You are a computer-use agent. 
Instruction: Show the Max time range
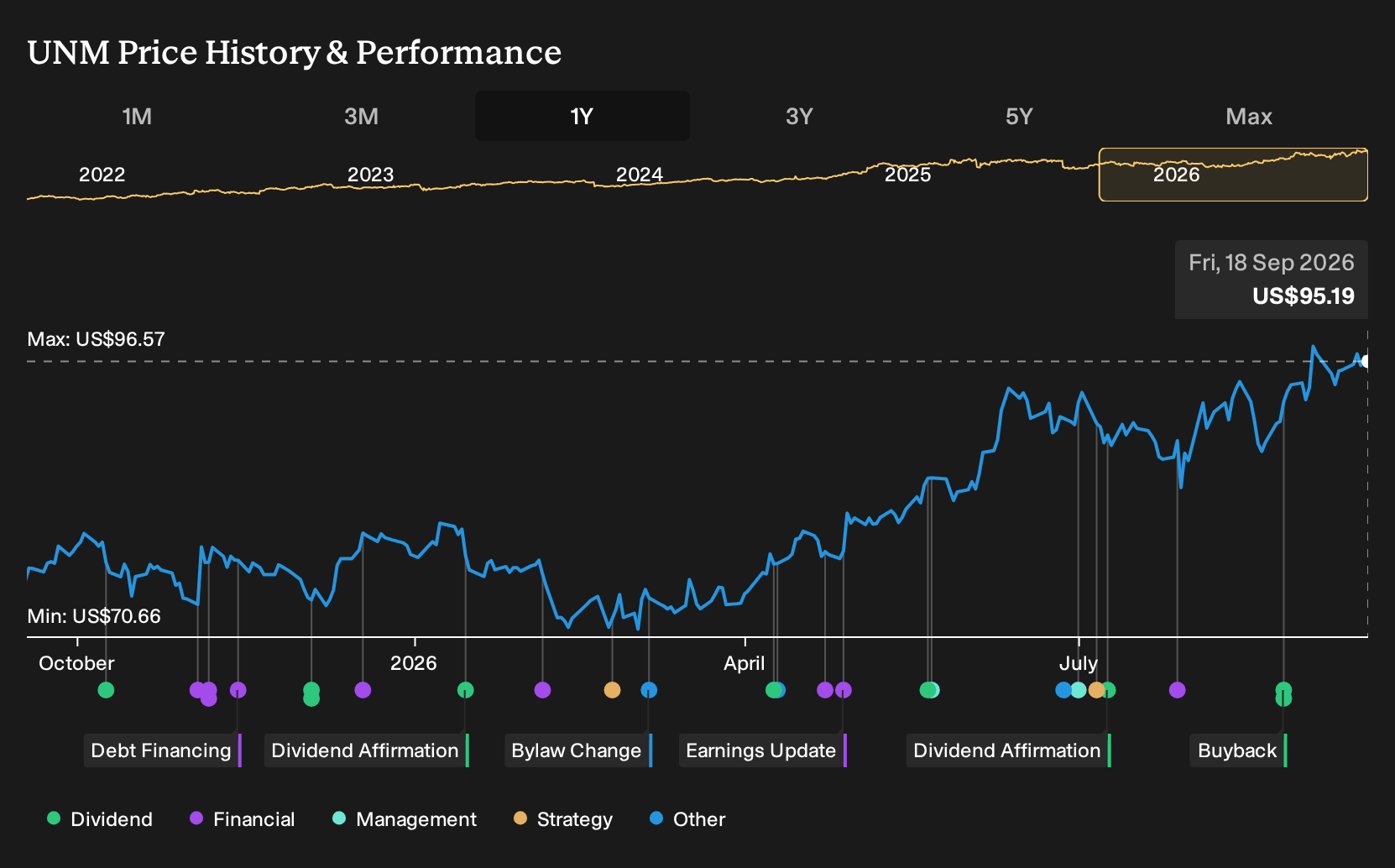click(1249, 116)
